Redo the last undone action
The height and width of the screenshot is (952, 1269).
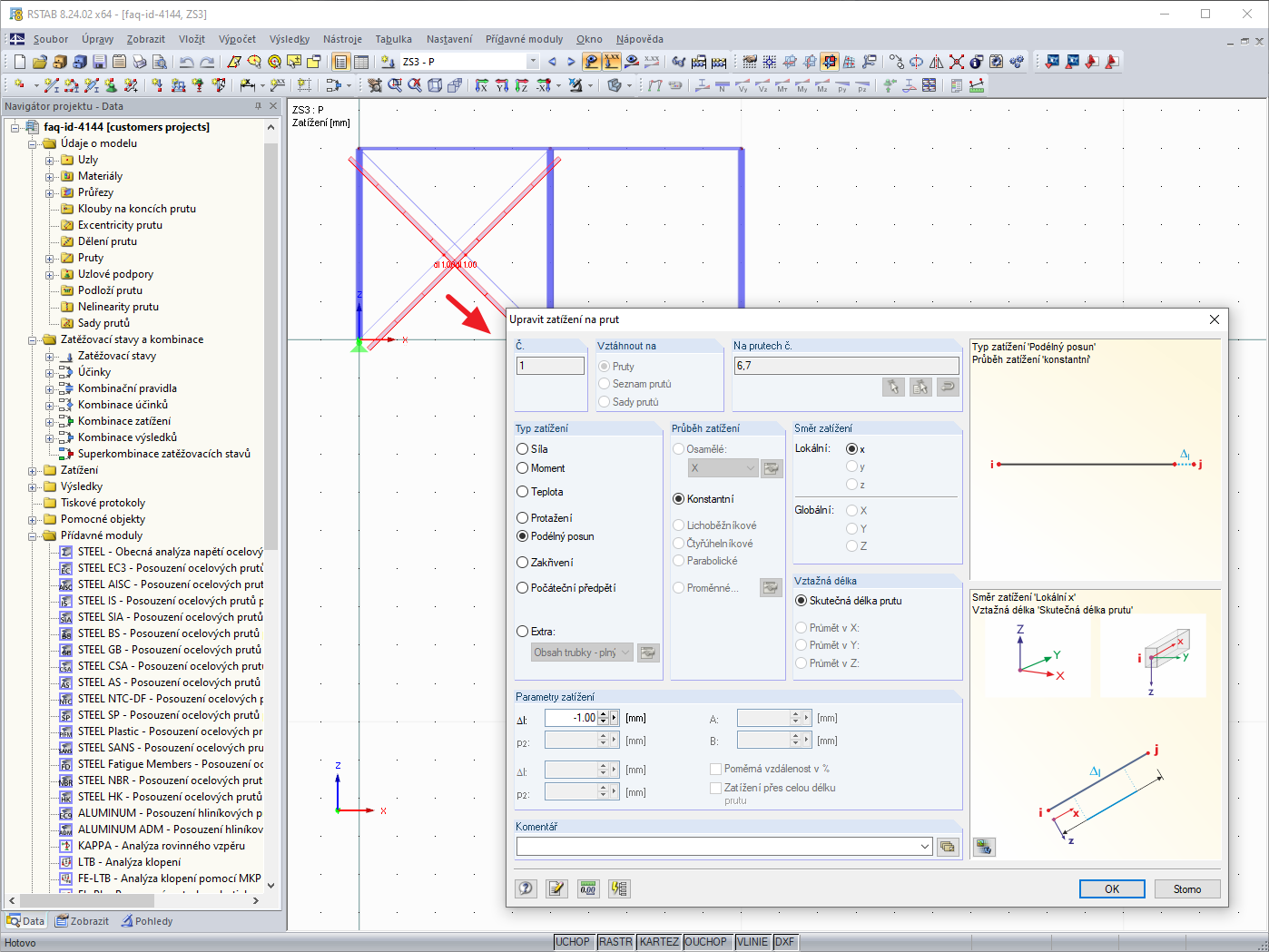click(207, 62)
